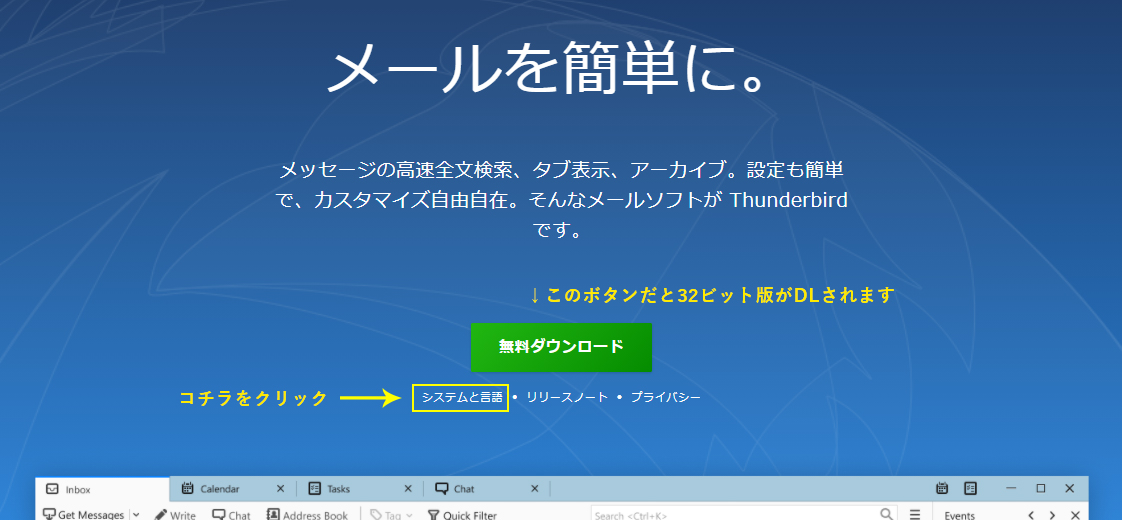Open calendar icon at tab bar right
This screenshot has width=1122, height=520.
942,489
